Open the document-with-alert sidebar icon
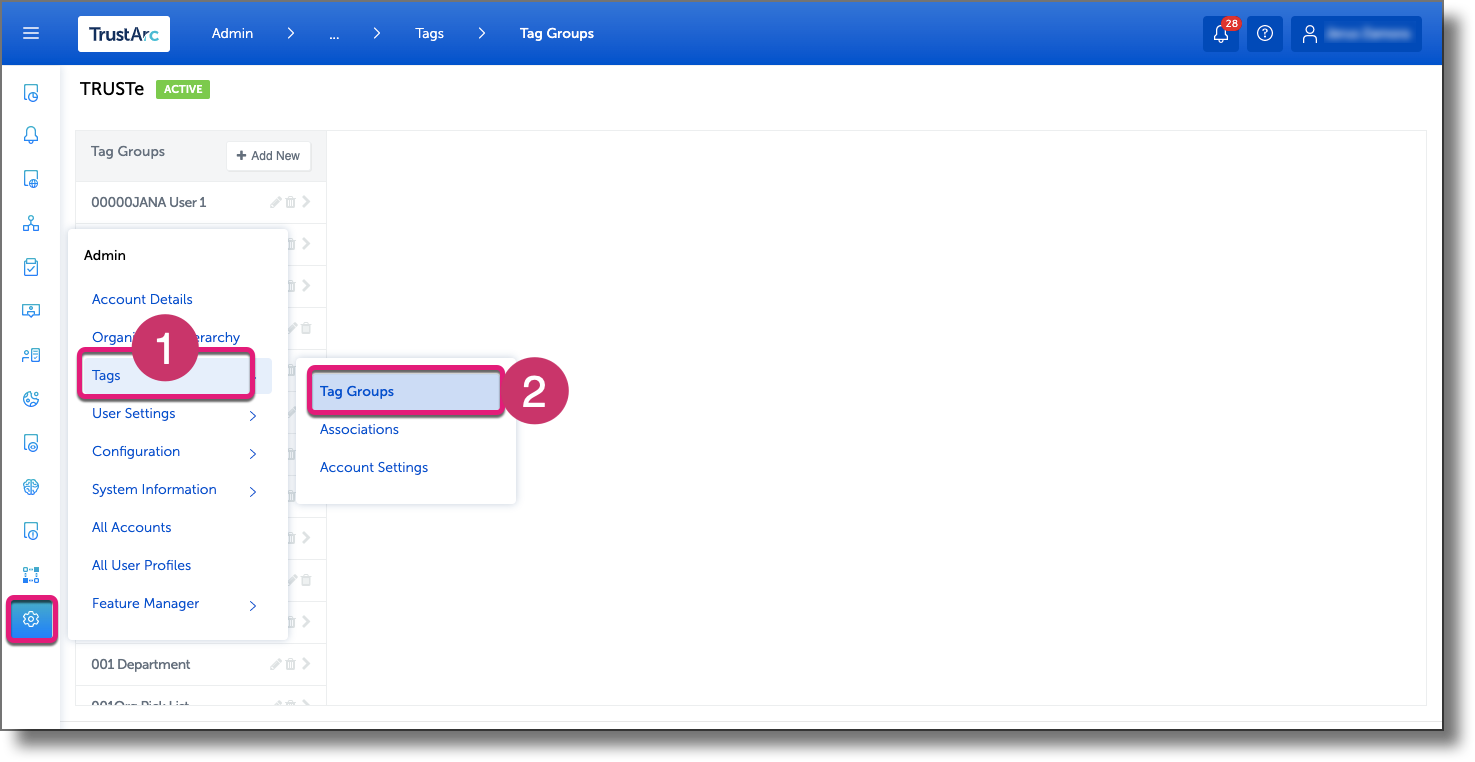Screen dimensions: 1475x762 [x=31, y=531]
